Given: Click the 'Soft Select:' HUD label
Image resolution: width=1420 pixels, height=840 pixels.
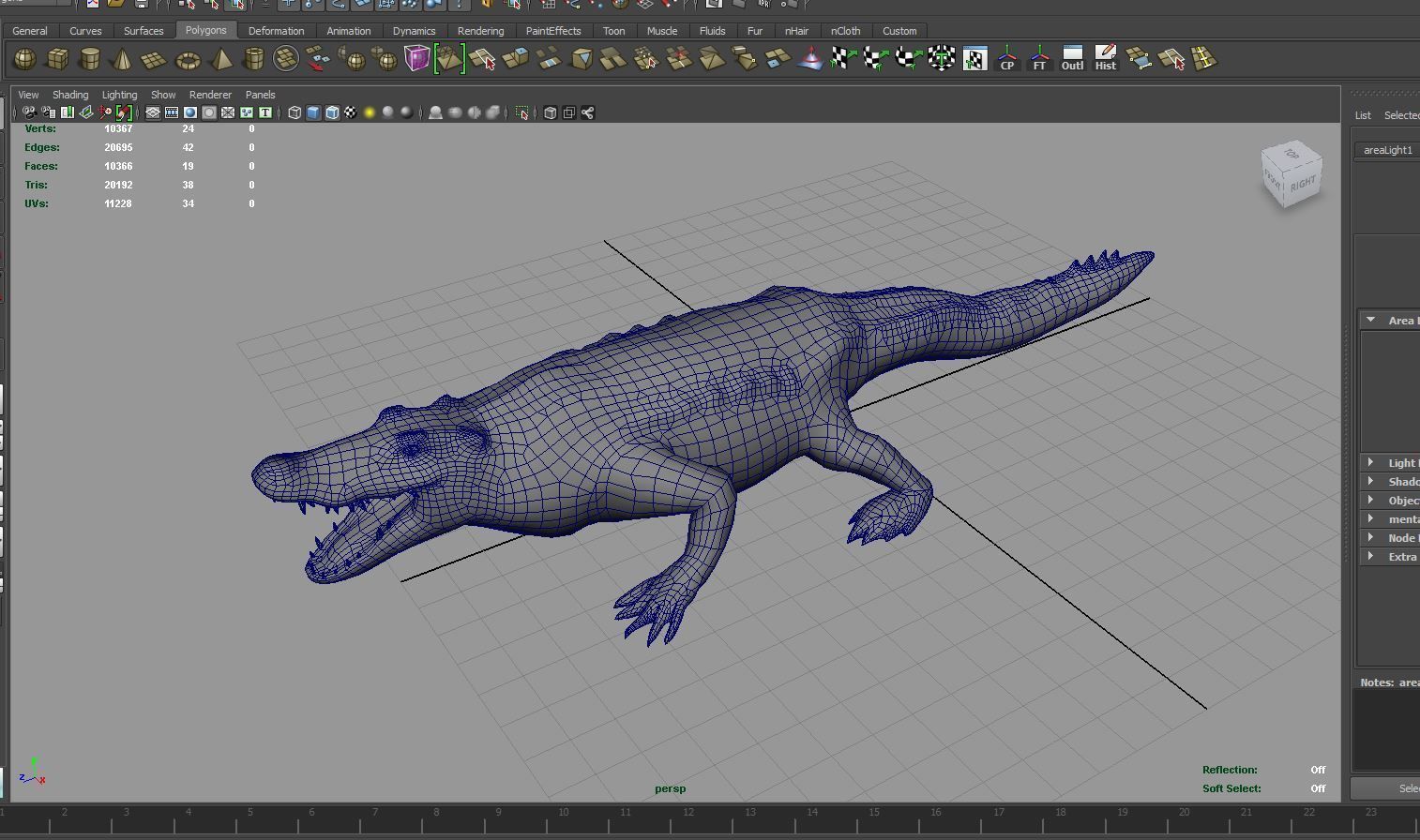Looking at the screenshot, I should click(x=1231, y=788).
